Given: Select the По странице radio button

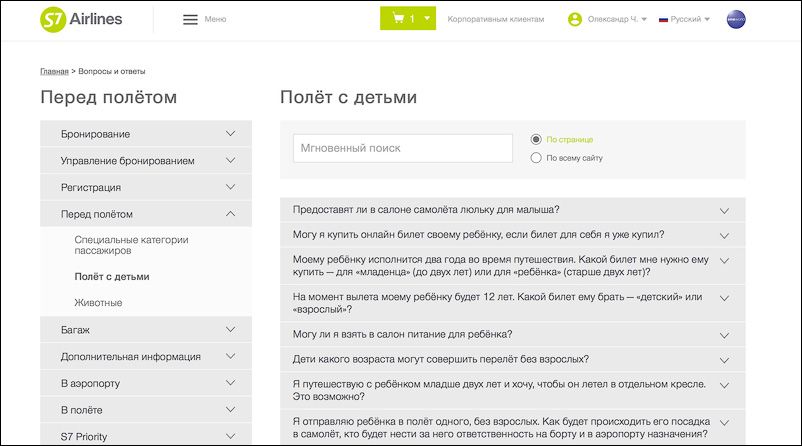Looking at the screenshot, I should click(x=536, y=139).
